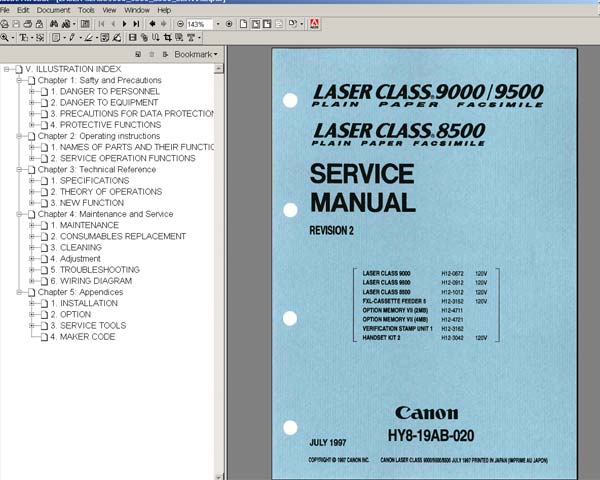Expand 1. DANGER TO PERSONNEL bookmark
Screen dimensions: 600x480
tap(32, 91)
